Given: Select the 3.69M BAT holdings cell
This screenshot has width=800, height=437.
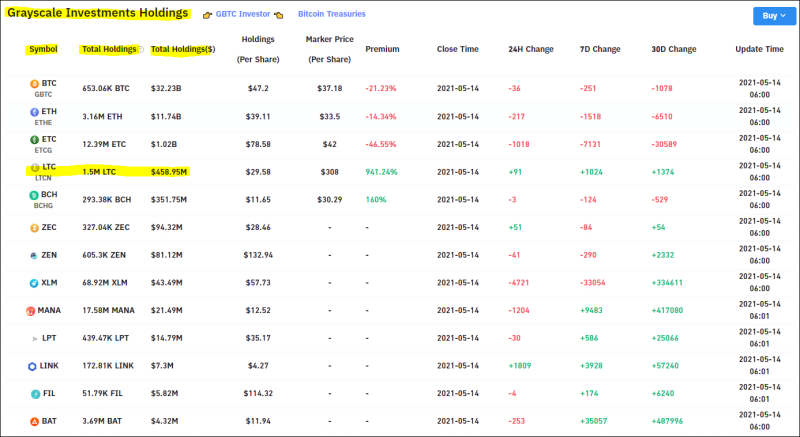Looking at the screenshot, I should (102, 421).
